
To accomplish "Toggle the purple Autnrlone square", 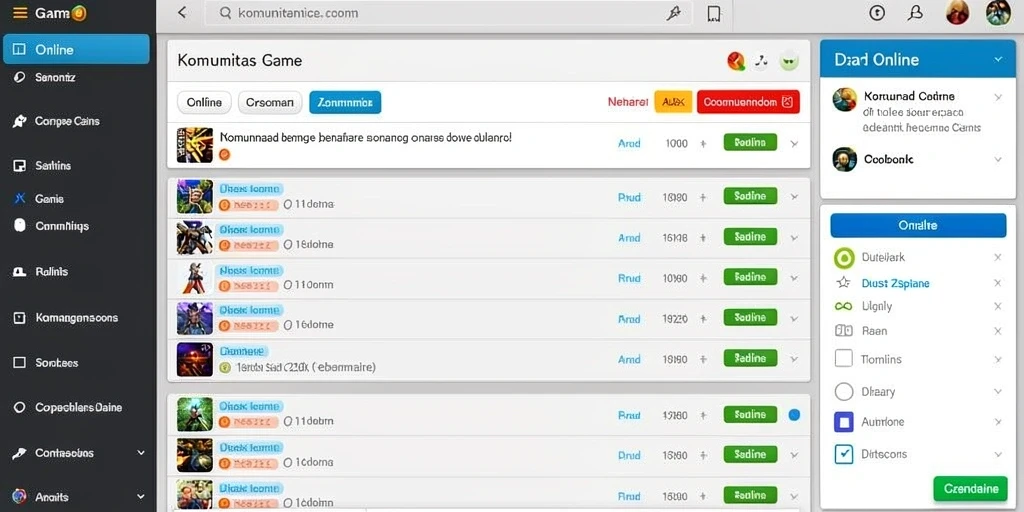I will 844,422.
